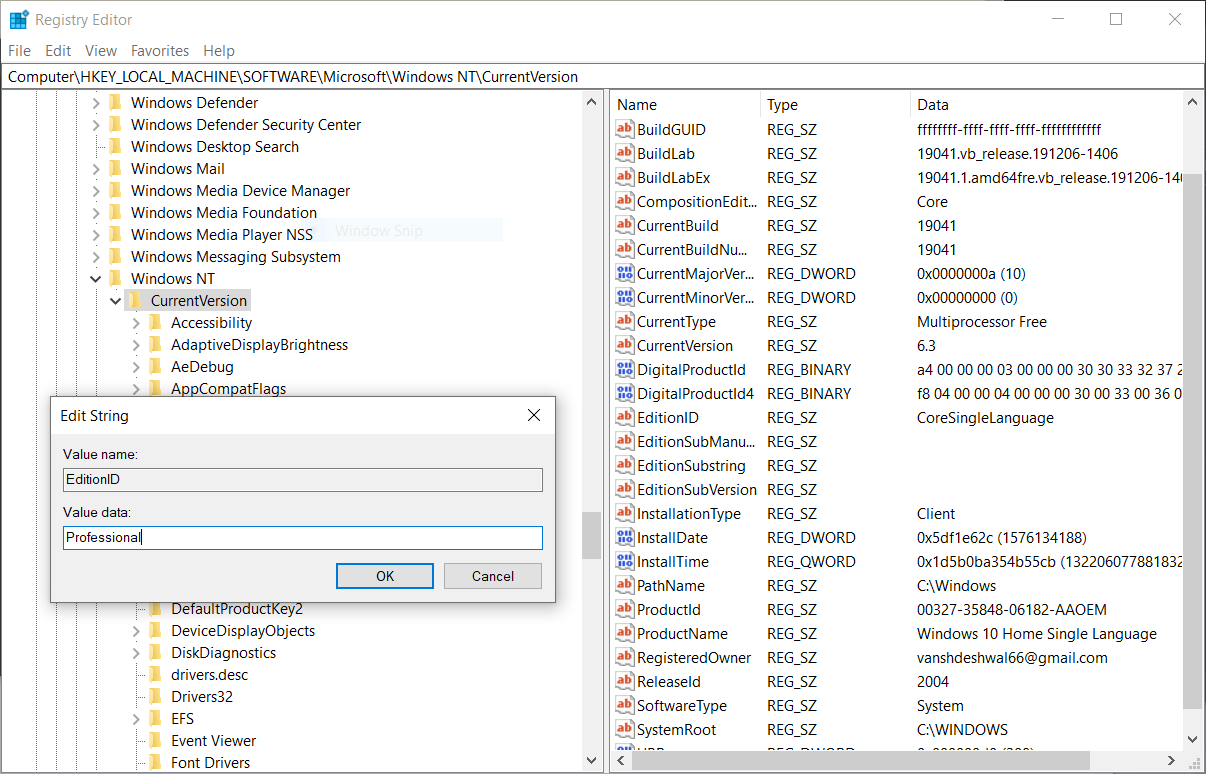Expand the AdaptiveDisplayBrightness subkey
Image resolution: width=1206 pixels, height=774 pixels.
tap(136, 345)
